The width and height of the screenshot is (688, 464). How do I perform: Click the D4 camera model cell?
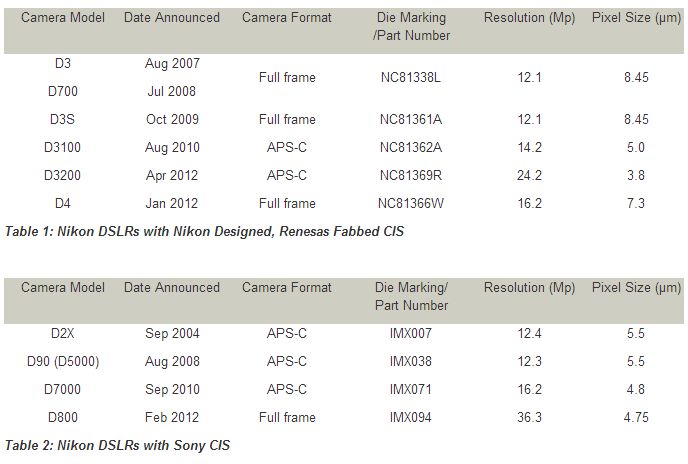coord(63,203)
